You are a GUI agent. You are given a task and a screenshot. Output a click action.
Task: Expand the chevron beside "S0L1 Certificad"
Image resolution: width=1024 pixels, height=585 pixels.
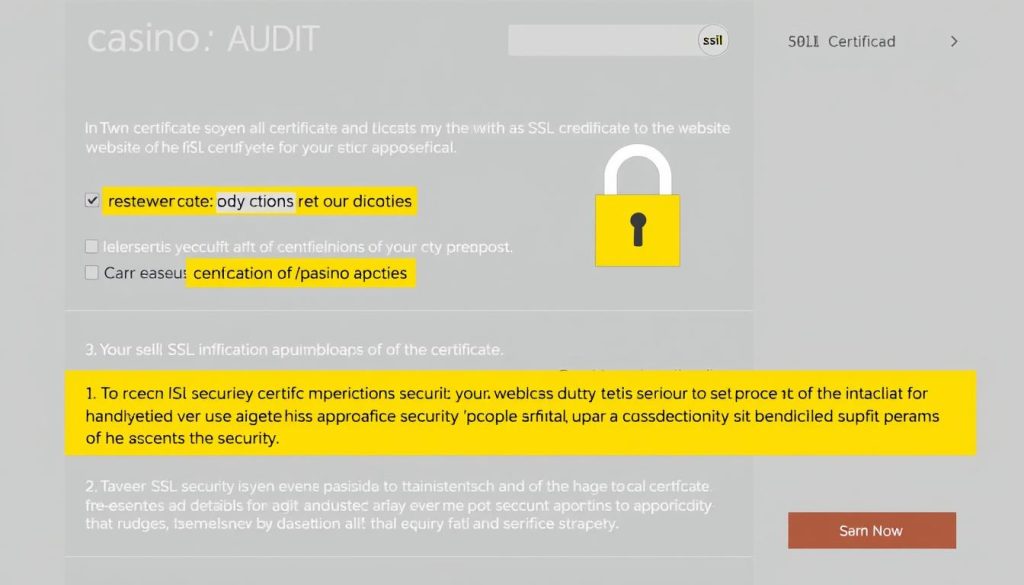954,42
